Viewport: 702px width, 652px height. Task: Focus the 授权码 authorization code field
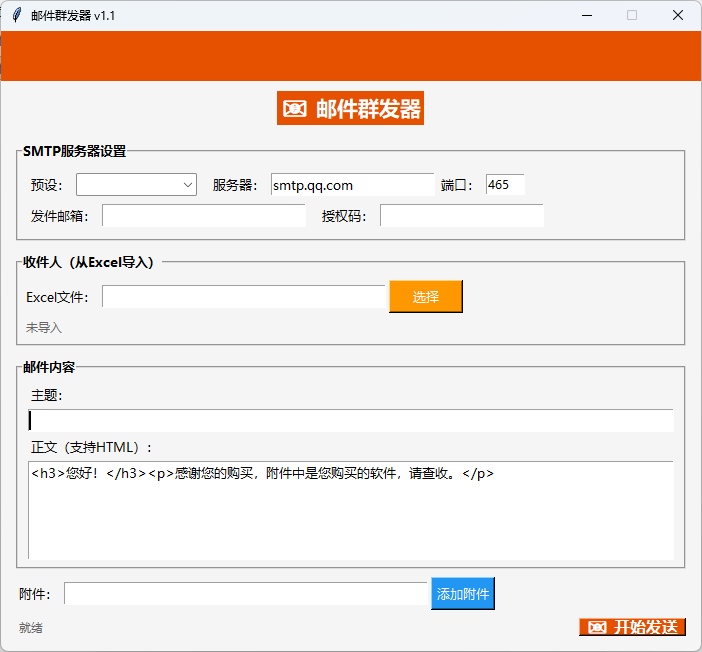pyautogui.click(x=462, y=215)
